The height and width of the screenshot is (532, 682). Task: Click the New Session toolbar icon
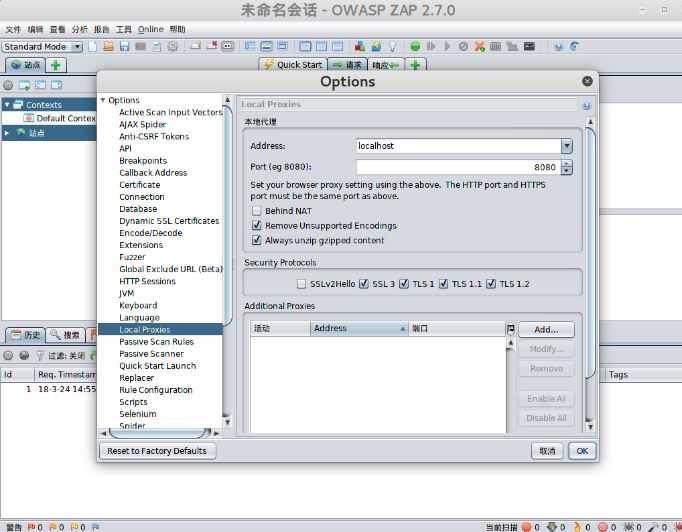pyautogui.click(x=92, y=46)
